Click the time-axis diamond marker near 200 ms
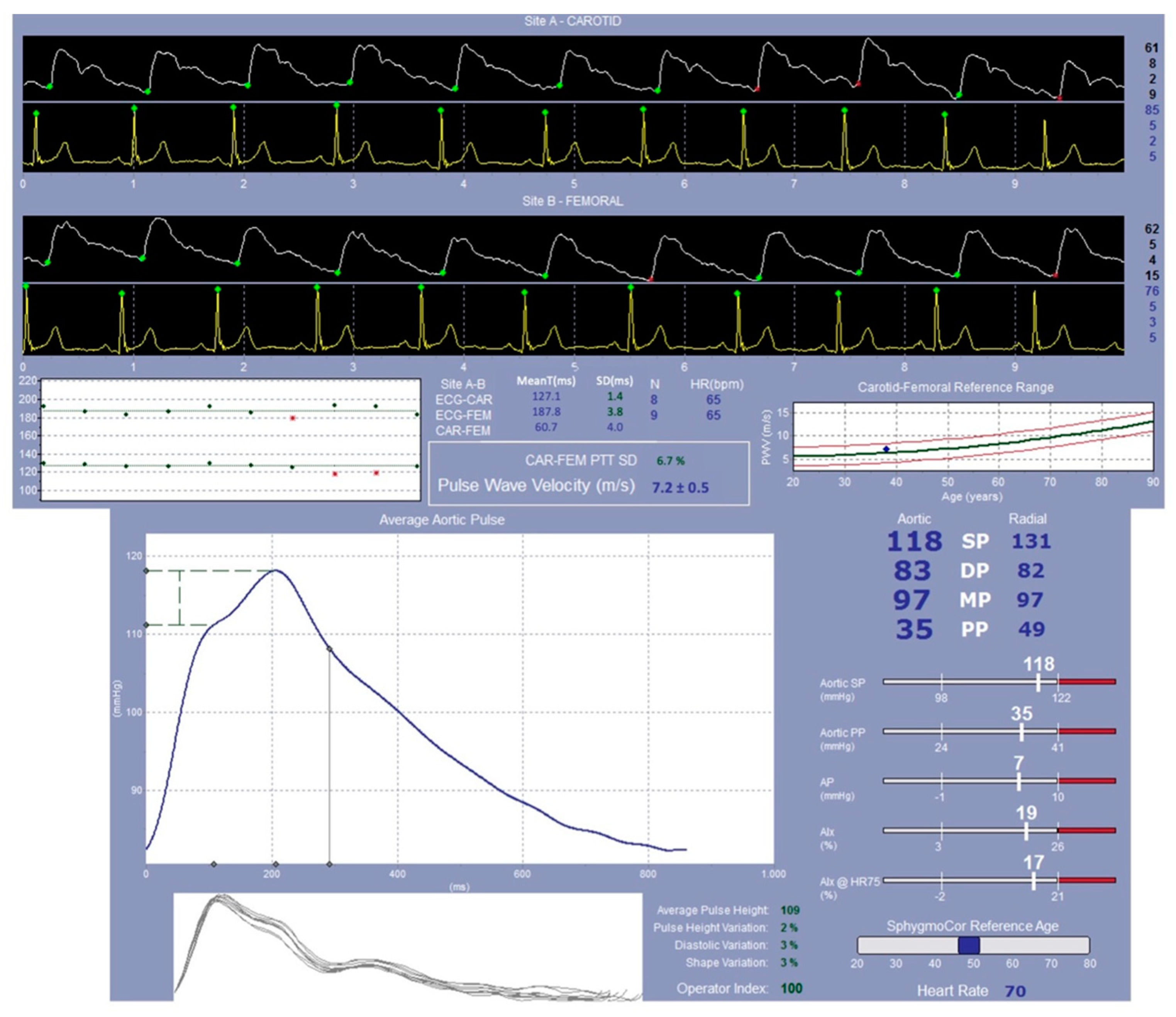Viewport: 1176px width, 1017px height. tap(276, 864)
